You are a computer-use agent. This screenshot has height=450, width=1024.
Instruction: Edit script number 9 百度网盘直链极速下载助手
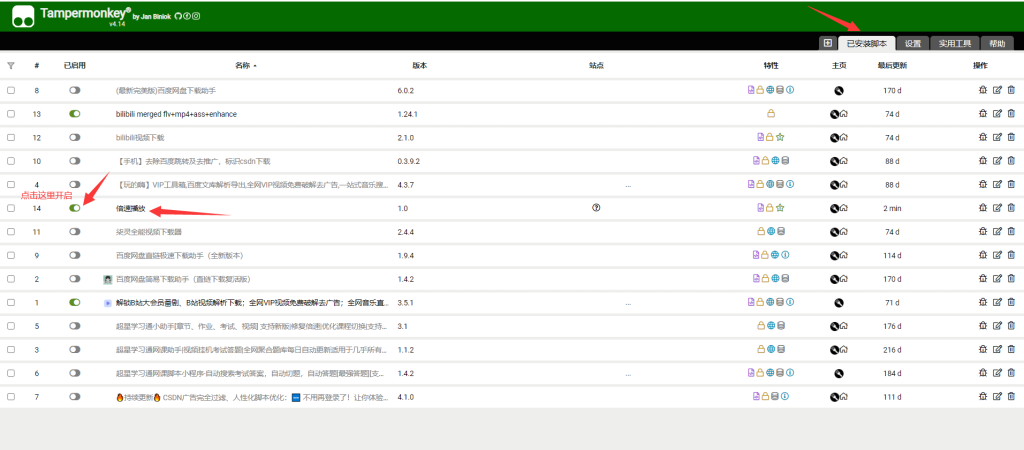point(997,255)
